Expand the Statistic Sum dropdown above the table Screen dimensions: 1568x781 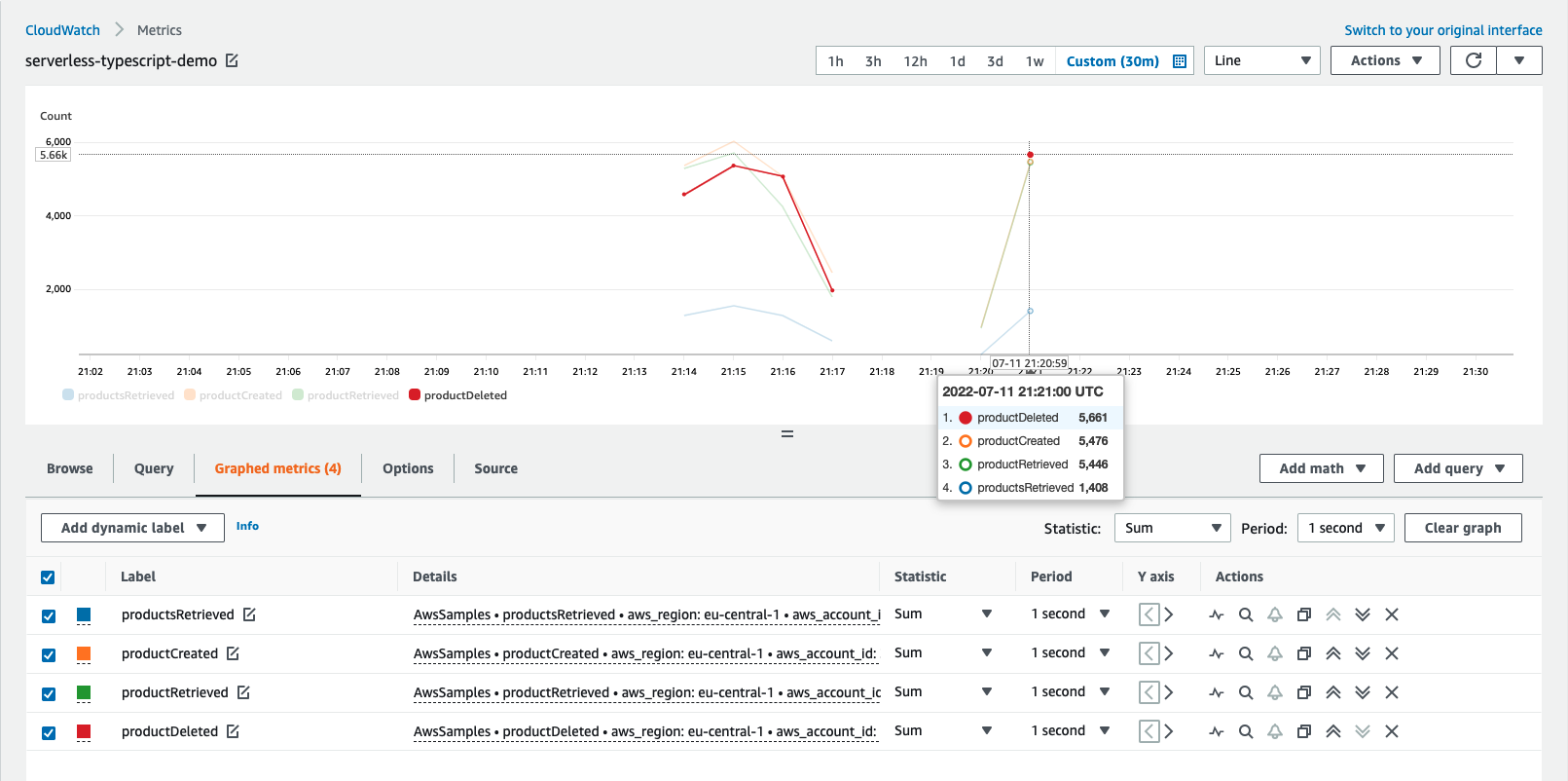click(x=1172, y=528)
